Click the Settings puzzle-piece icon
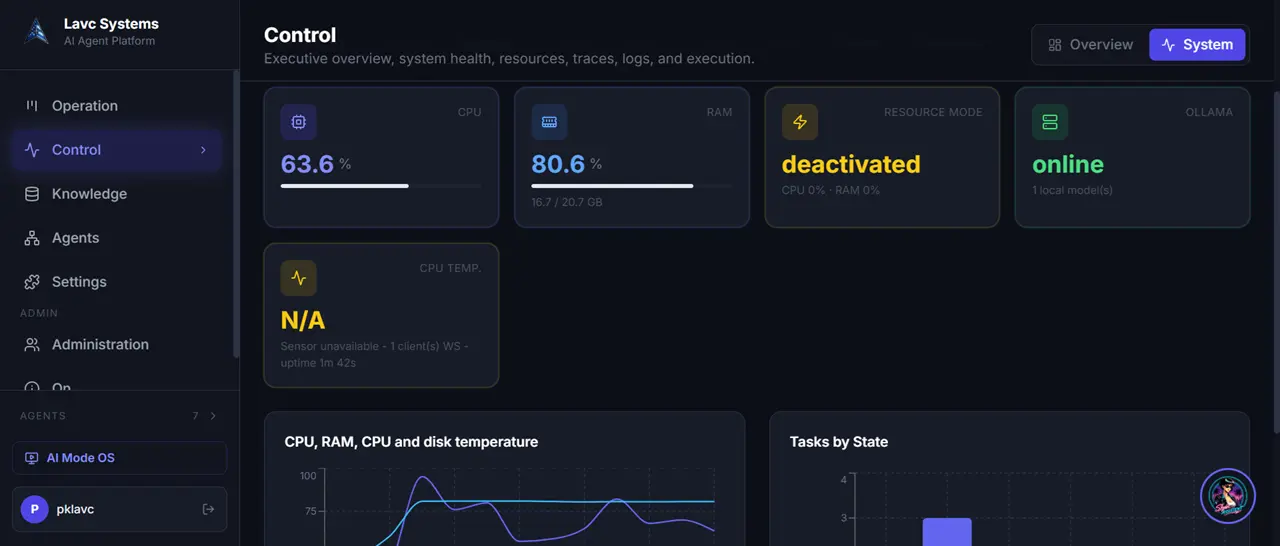This screenshot has height=546, width=1280. click(x=32, y=282)
